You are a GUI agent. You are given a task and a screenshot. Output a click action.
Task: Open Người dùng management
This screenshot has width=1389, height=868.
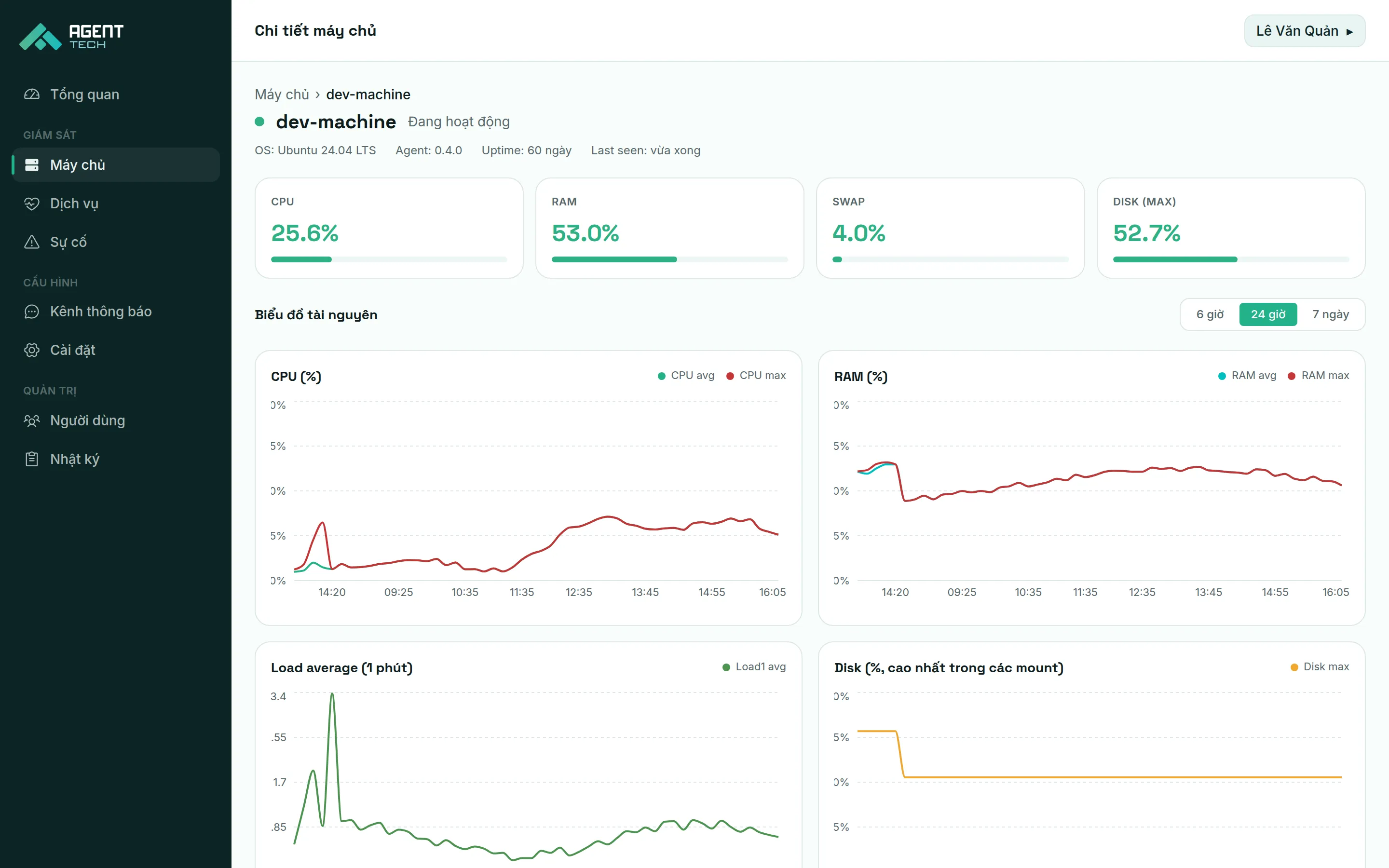[115, 421]
